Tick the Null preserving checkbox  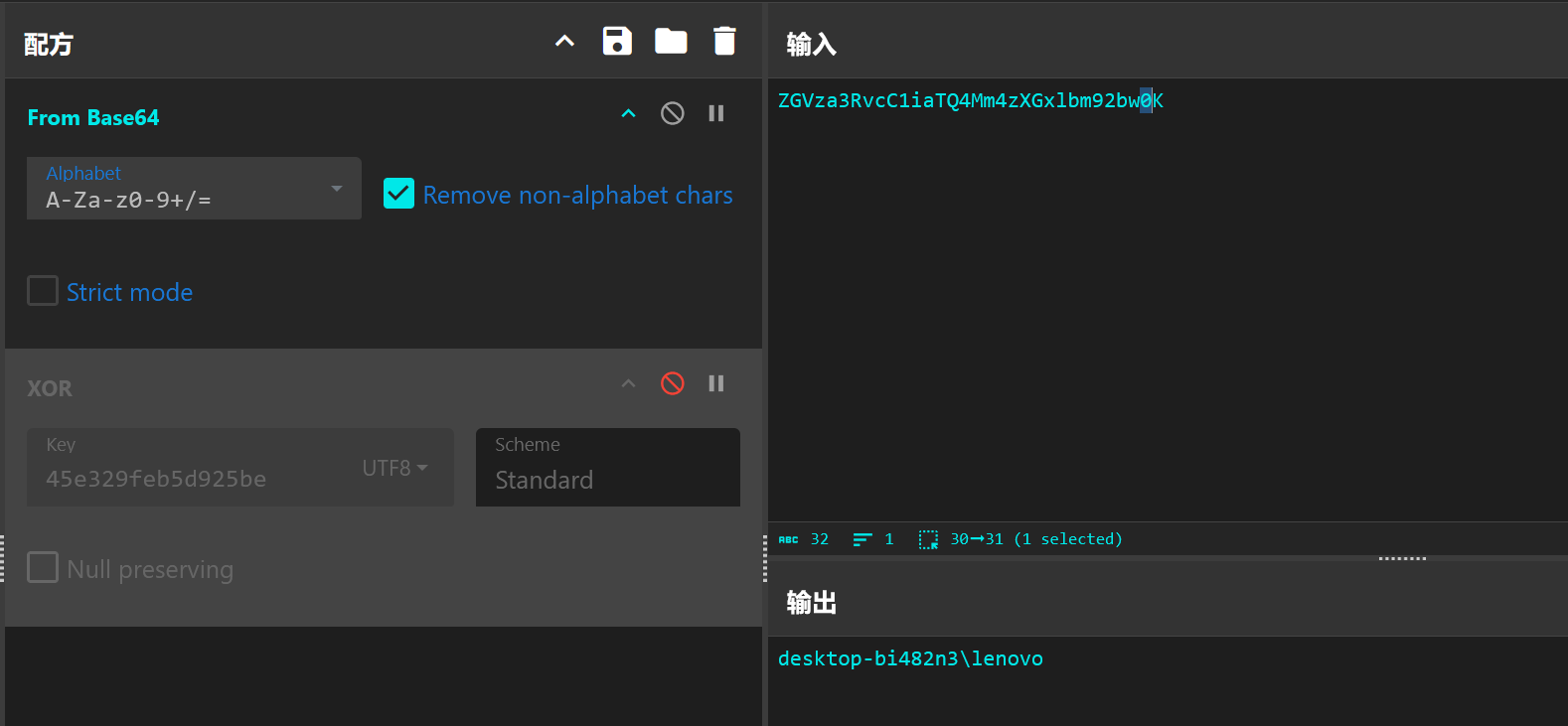point(43,568)
